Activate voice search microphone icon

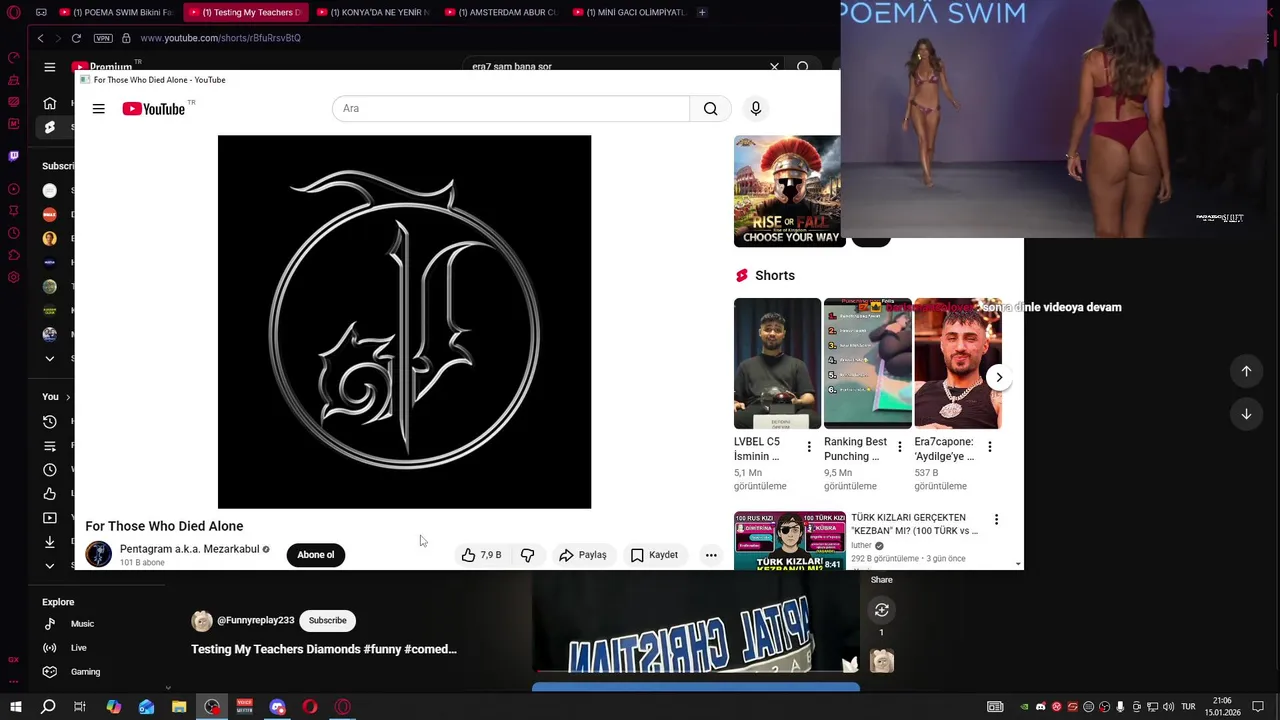click(x=756, y=109)
